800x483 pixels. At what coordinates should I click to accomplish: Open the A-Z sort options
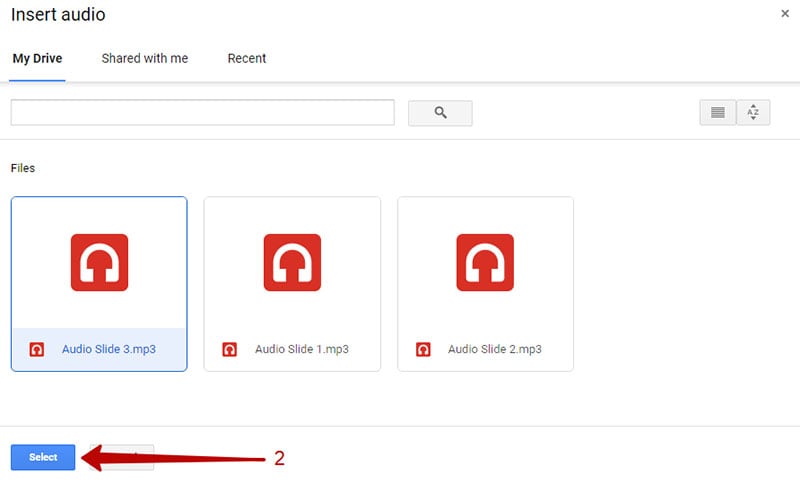point(753,112)
